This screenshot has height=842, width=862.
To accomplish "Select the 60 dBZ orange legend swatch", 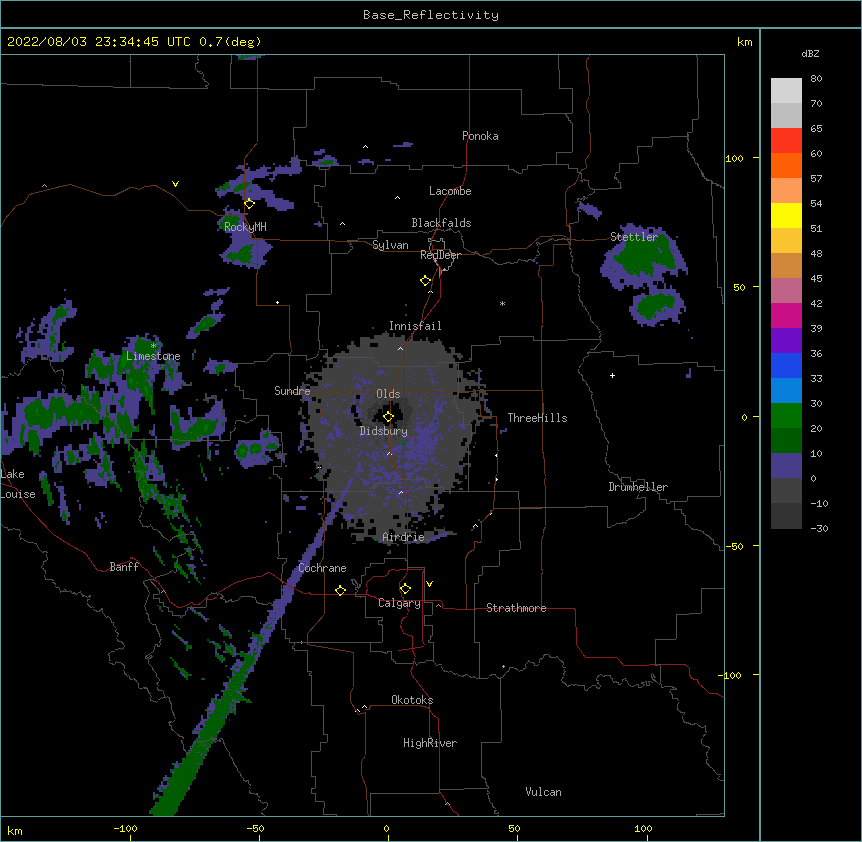I will pyautogui.click(x=786, y=165).
